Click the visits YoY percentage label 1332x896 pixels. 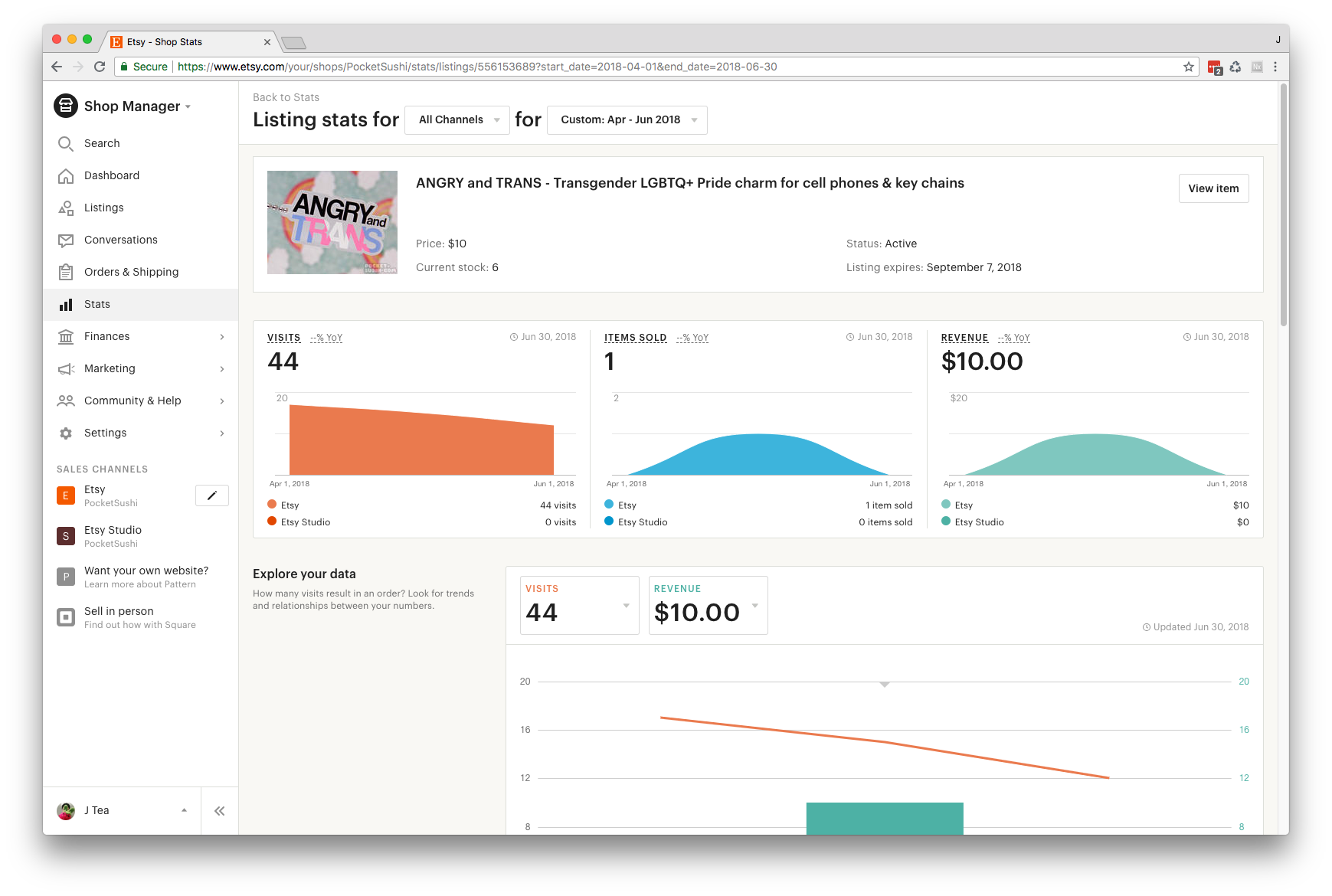pyautogui.click(x=326, y=338)
